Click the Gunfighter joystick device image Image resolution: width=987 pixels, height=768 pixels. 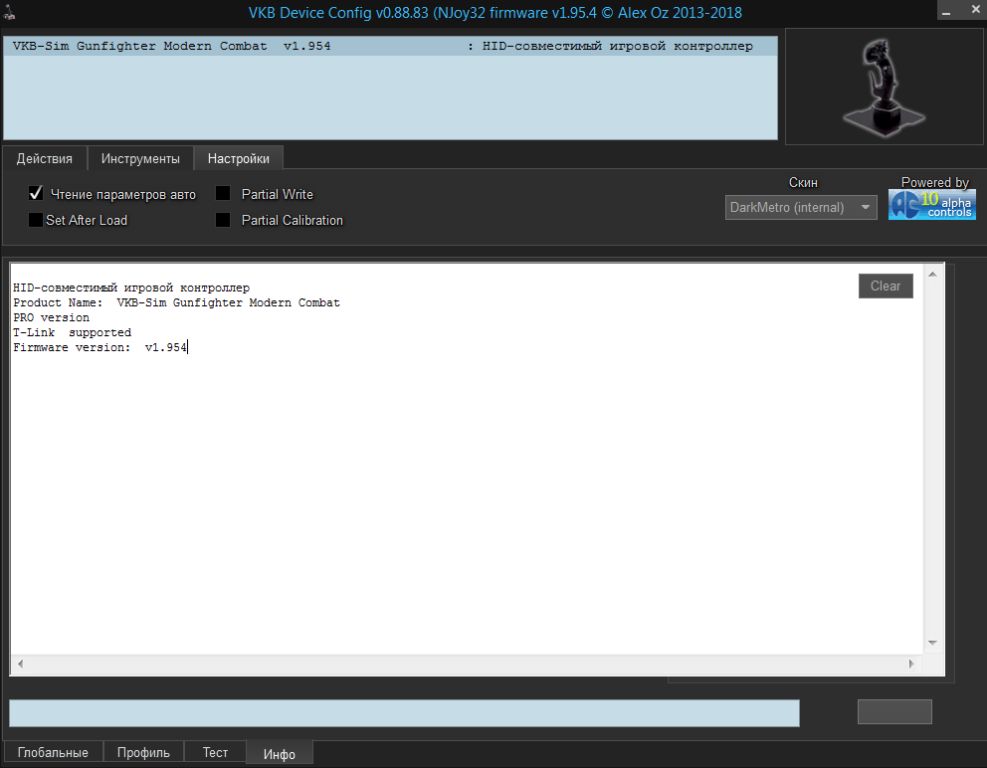click(884, 87)
